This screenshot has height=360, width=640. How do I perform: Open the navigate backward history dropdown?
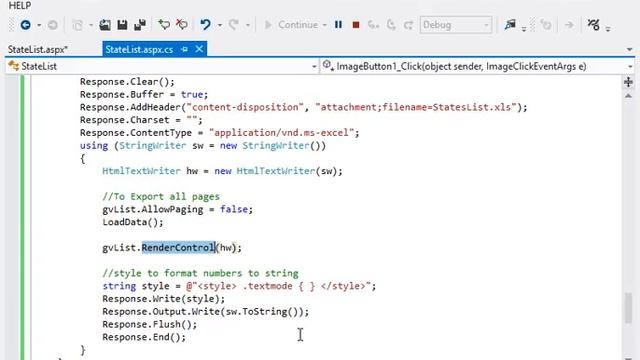[39, 25]
